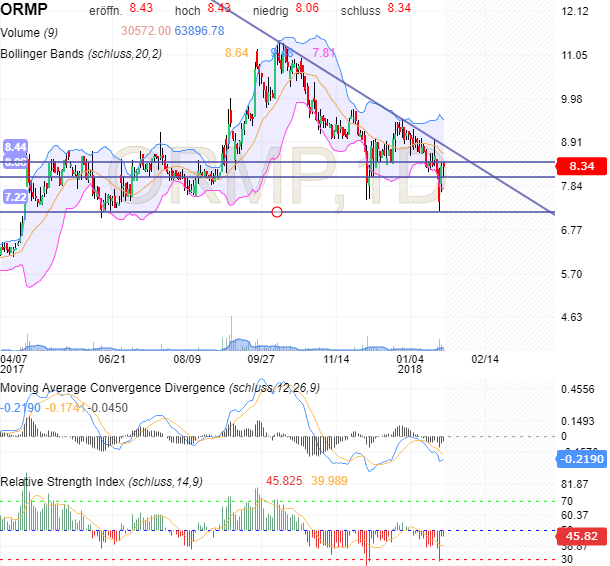The height and width of the screenshot is (566, 610).
Task: Select the 8.44 horizontal line price label
Action: pos(14,146)
